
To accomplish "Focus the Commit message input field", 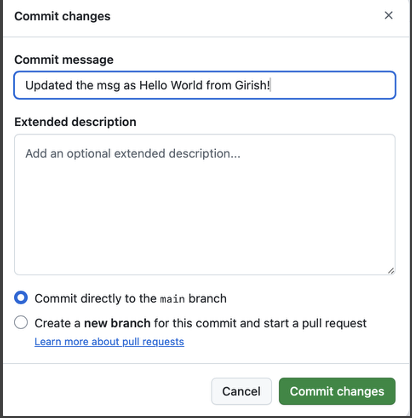I will (205, 85).
